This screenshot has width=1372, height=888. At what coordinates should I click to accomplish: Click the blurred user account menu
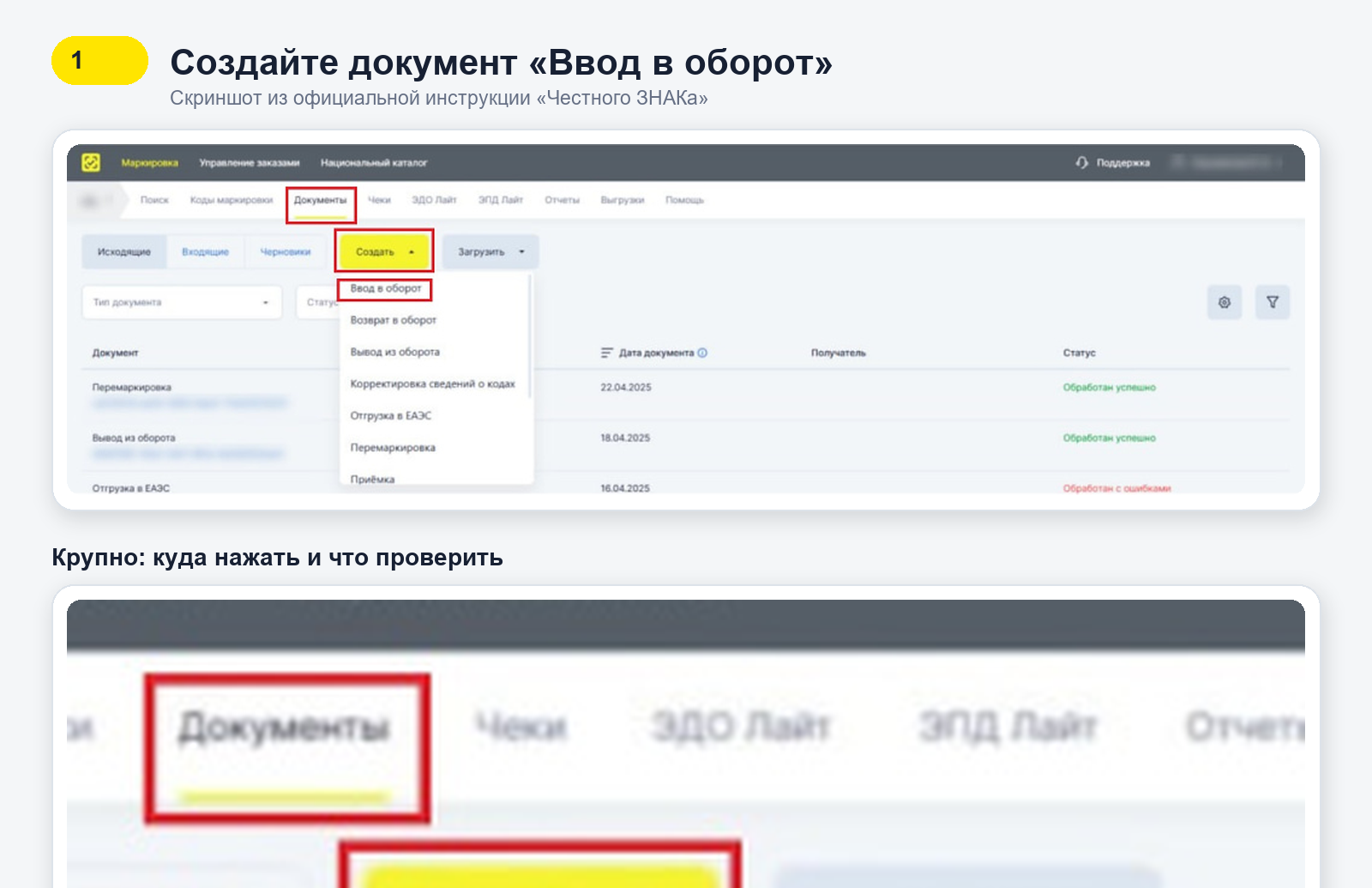point(1226,162)
